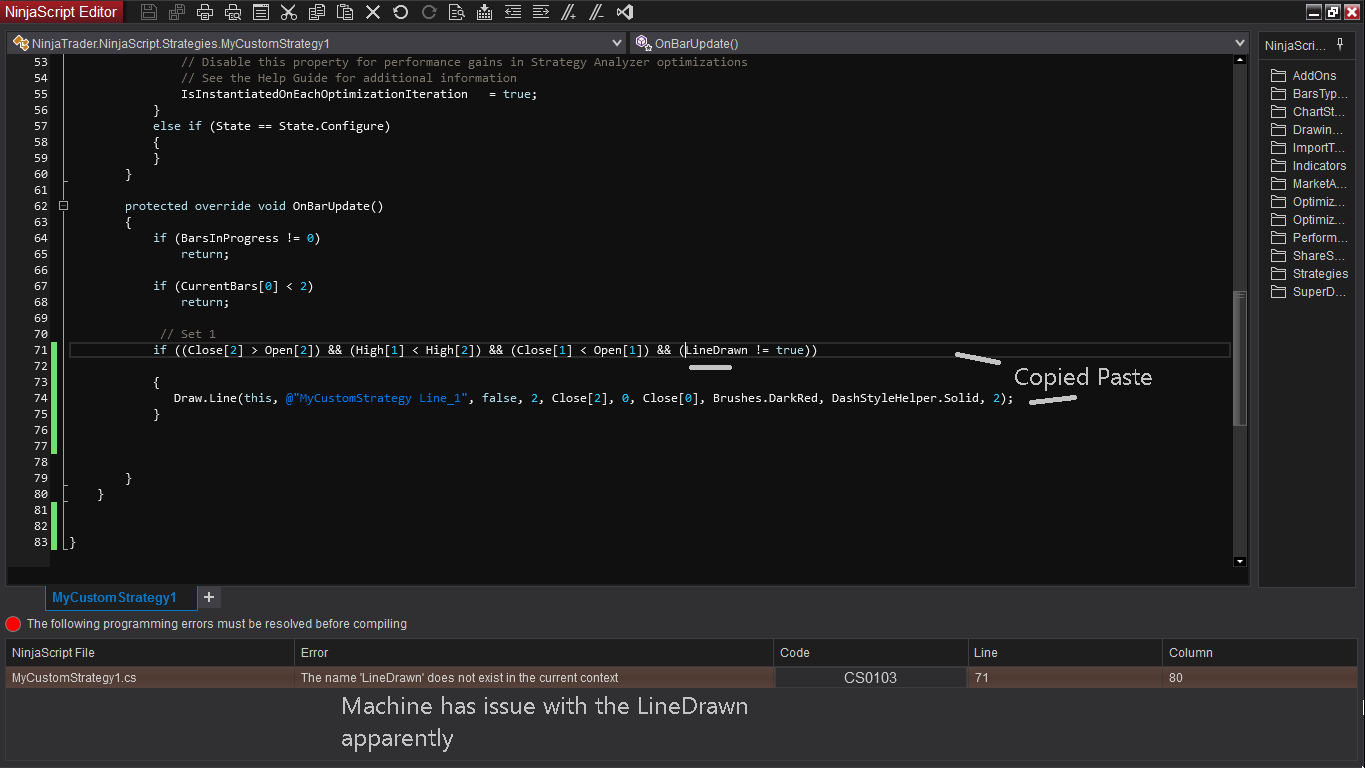Viewport: 1365px width, 768px height.
Task: Toggle pin on NinjaScript Explorer panel
Action: coord(1340,44)
